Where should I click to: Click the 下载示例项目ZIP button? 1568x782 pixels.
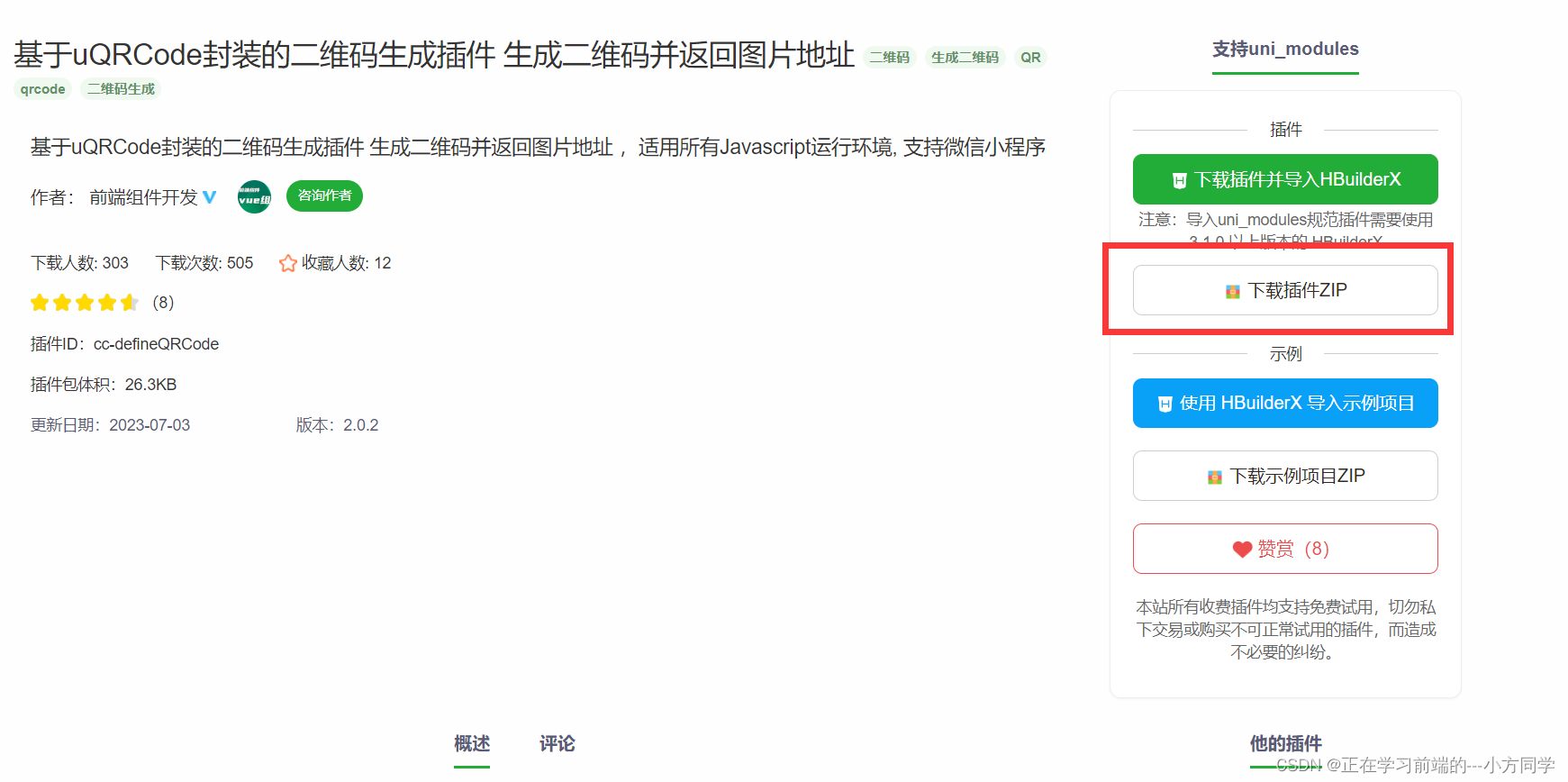1285,476
